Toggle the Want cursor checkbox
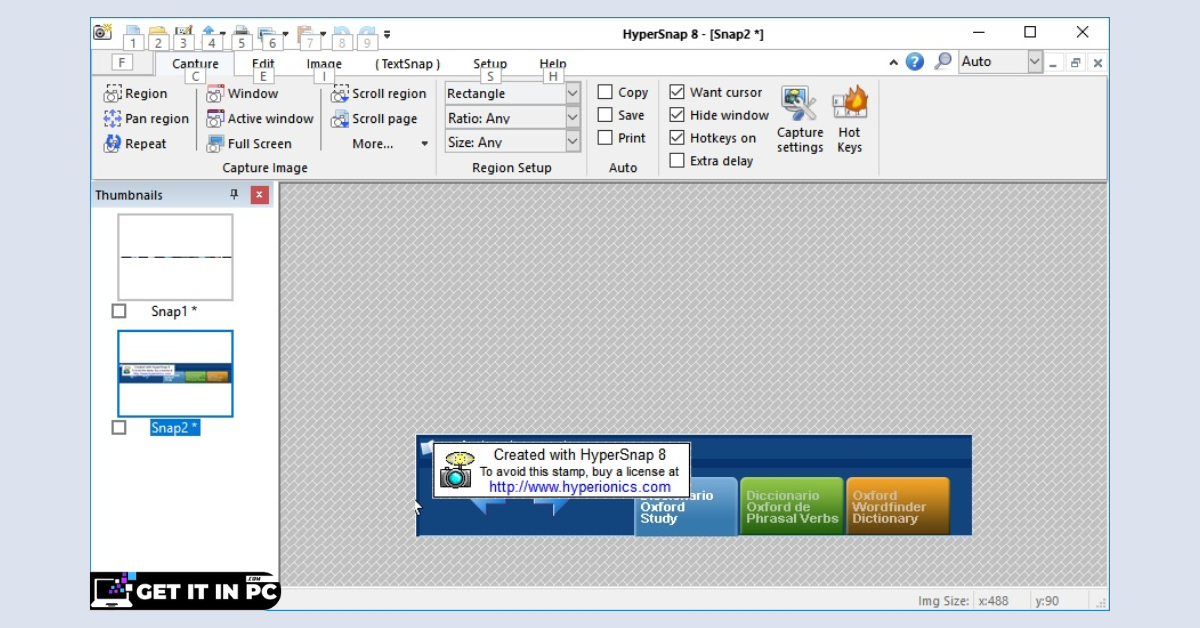This screenshot has width=1200, height=628. coord(677,92)
